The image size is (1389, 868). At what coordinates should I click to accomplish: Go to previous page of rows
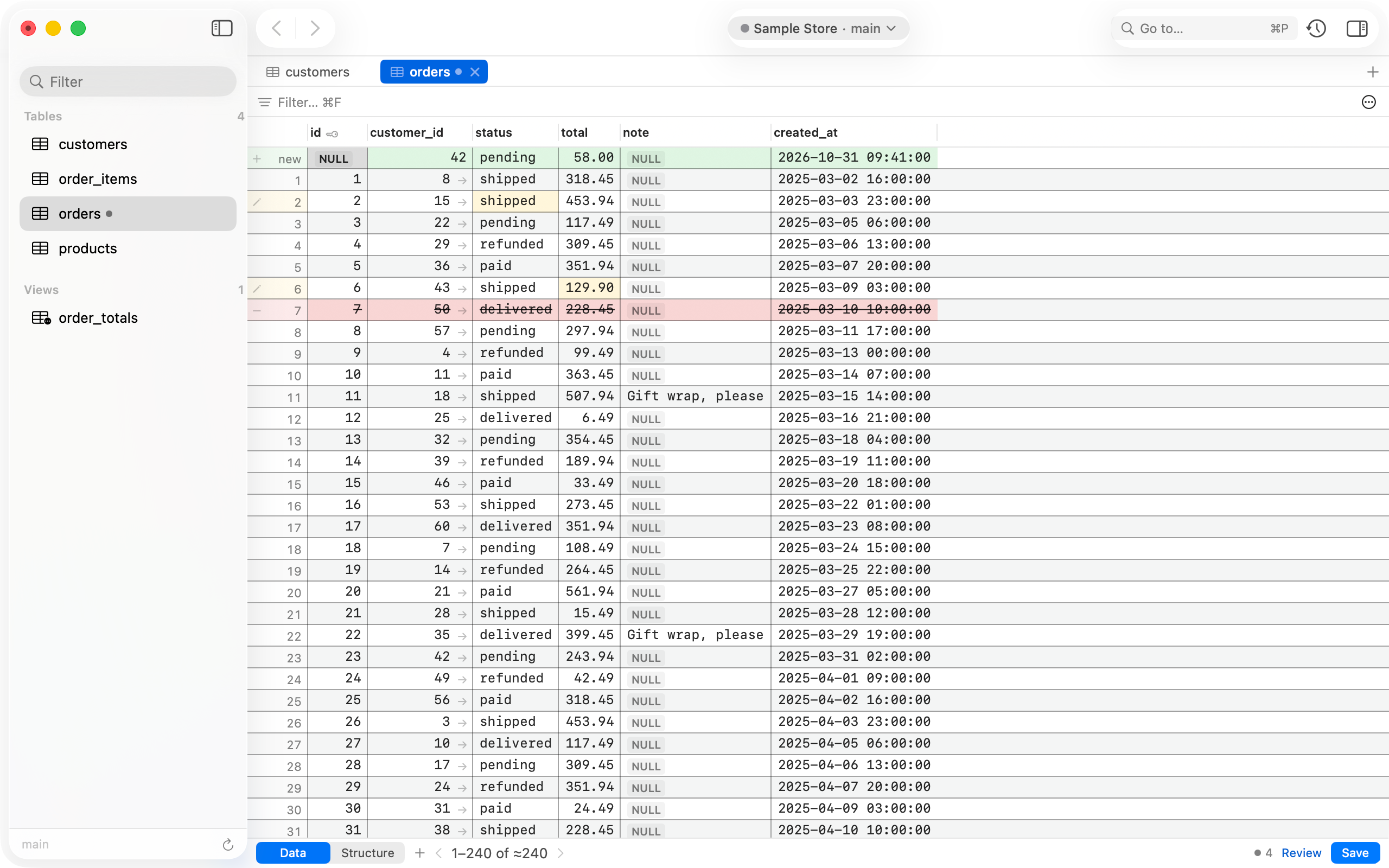click(438, 853)
